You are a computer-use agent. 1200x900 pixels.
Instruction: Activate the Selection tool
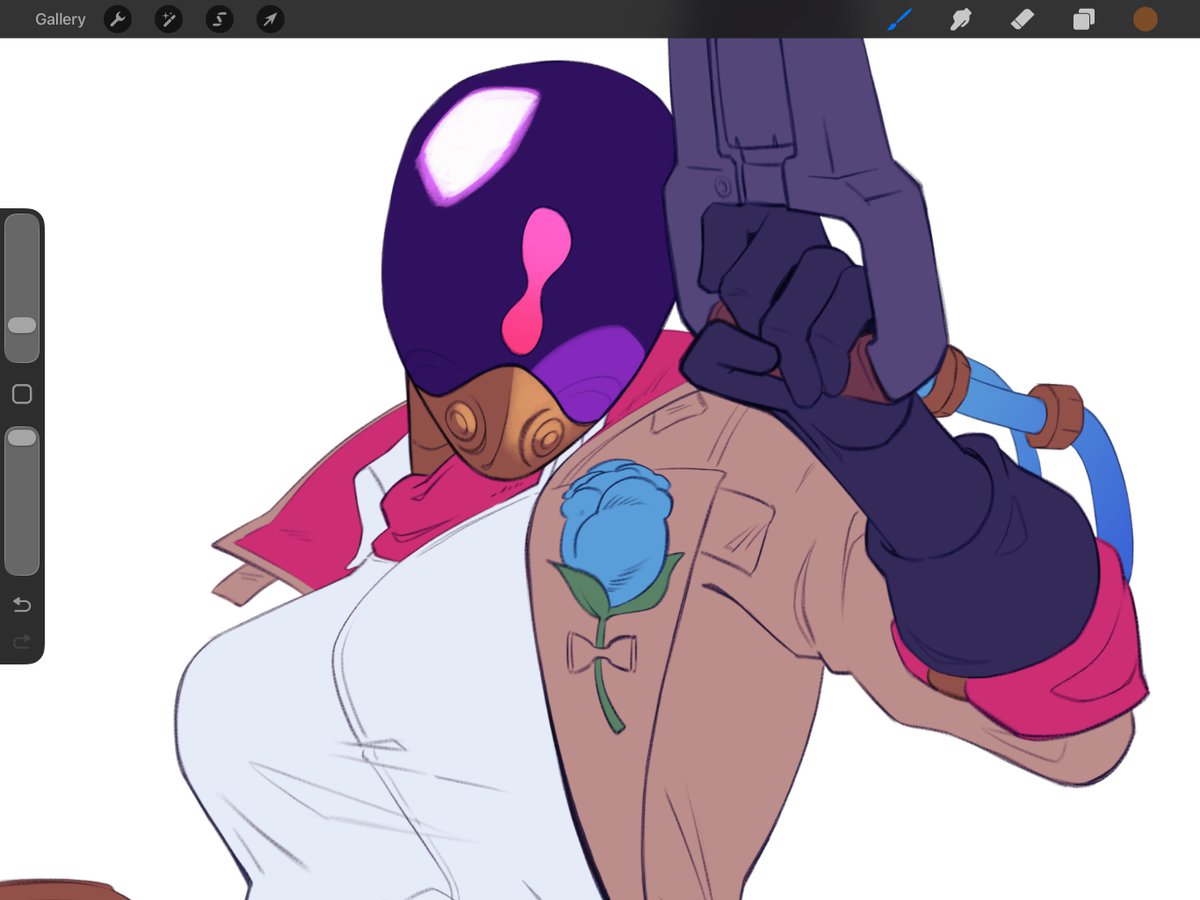click(219, 19)
